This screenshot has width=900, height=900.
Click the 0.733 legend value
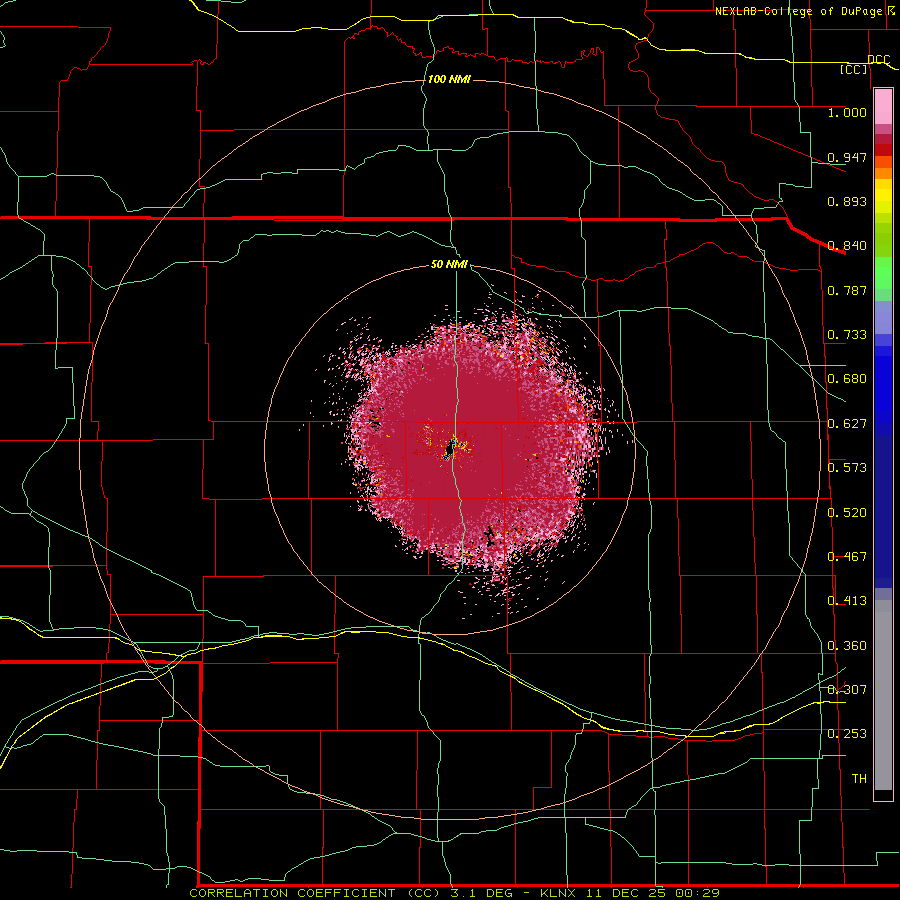pos(847,335)
